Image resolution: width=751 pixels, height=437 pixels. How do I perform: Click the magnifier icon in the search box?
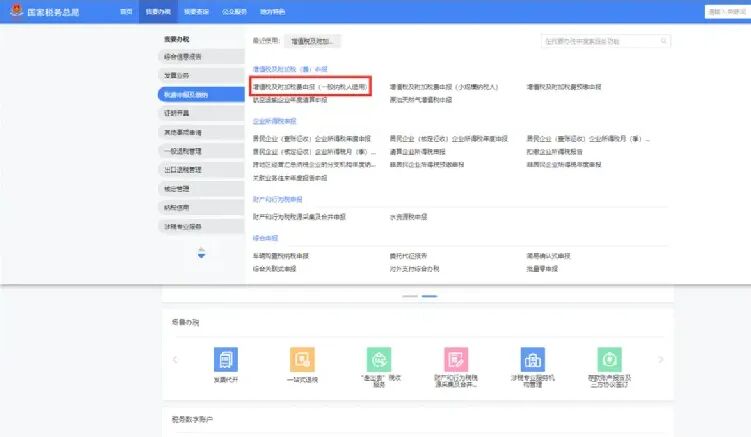coord(663,41)
